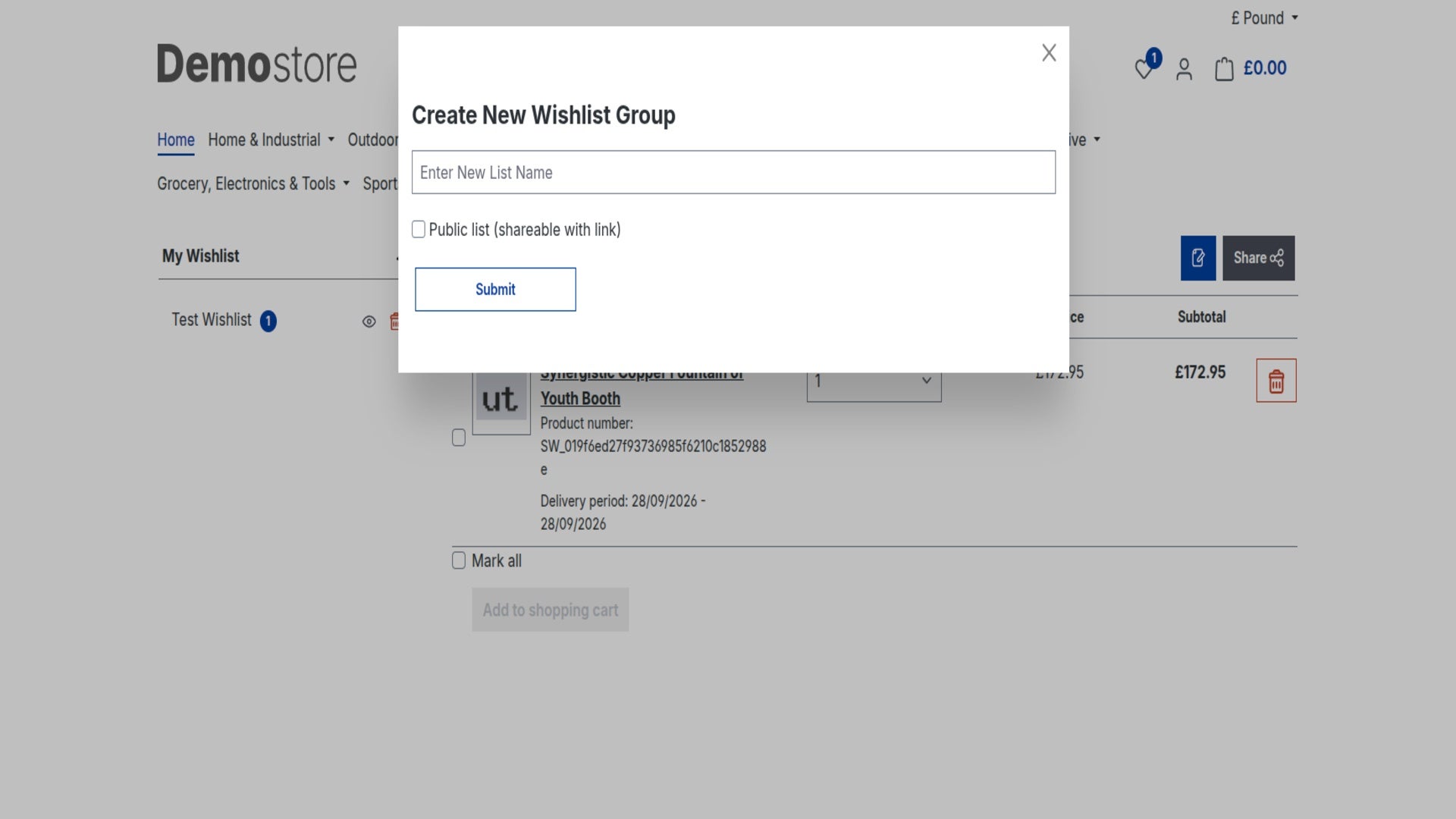Open the wishlist heart icon in header
Screen dimensions: 1456x819
[x=1144, y=69]
